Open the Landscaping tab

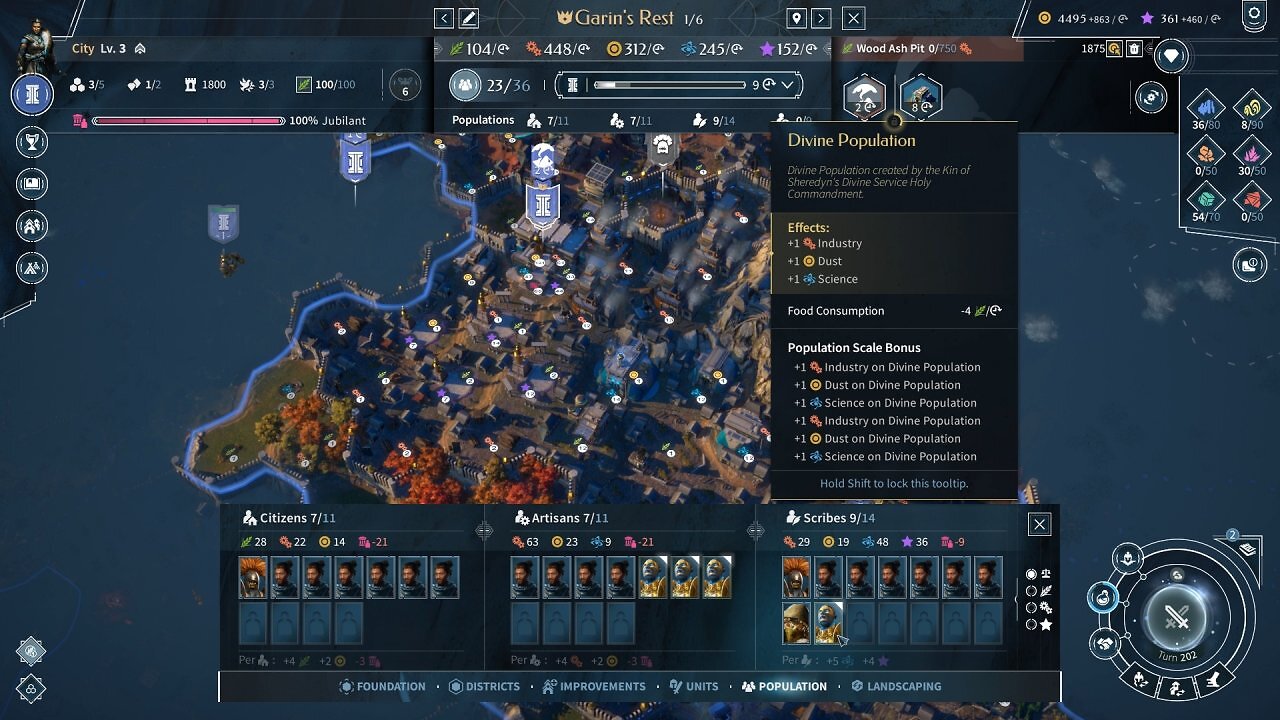896,687
